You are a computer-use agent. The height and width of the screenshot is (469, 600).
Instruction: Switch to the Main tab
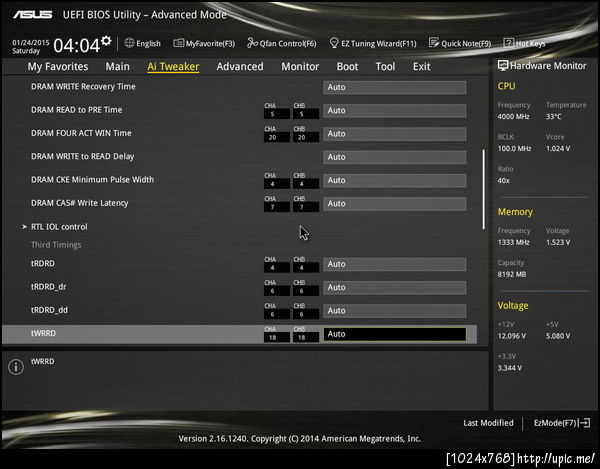pos(117,67)
